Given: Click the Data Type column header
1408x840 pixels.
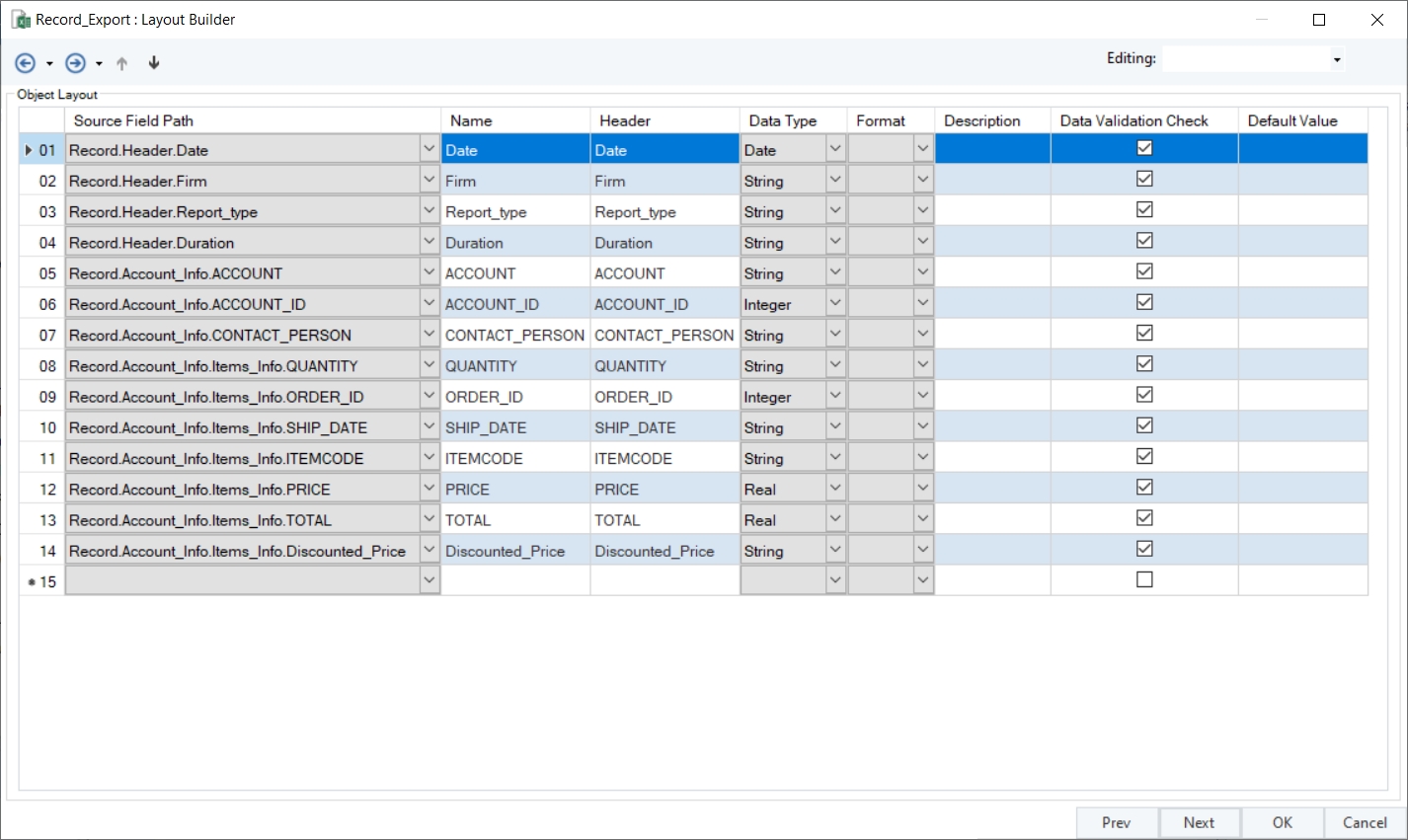Looking at the screenshot, I should point(782,120).
